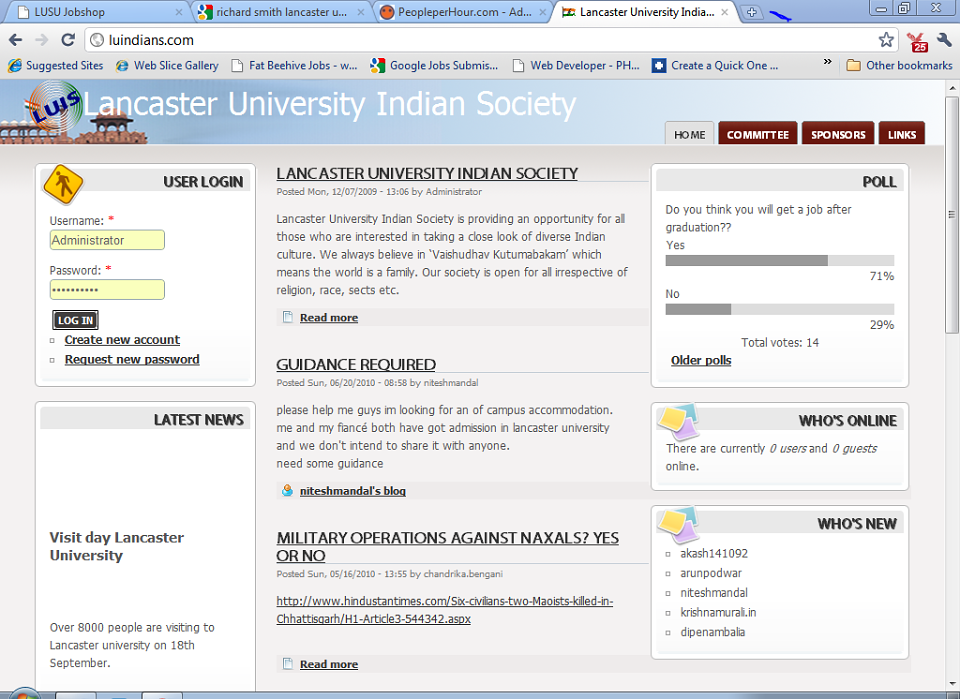The image size is (960, 699).
Task: Close the PeopleperHour.com tab
Action: (542, 12)
